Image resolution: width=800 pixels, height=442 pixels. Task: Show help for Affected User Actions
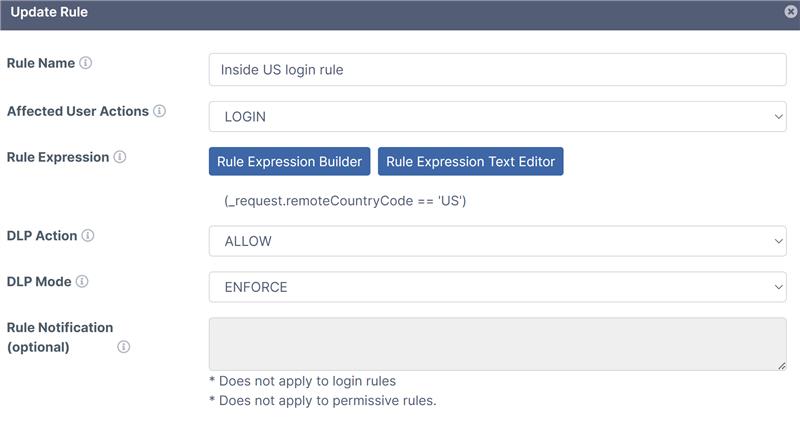pos(160,111)
